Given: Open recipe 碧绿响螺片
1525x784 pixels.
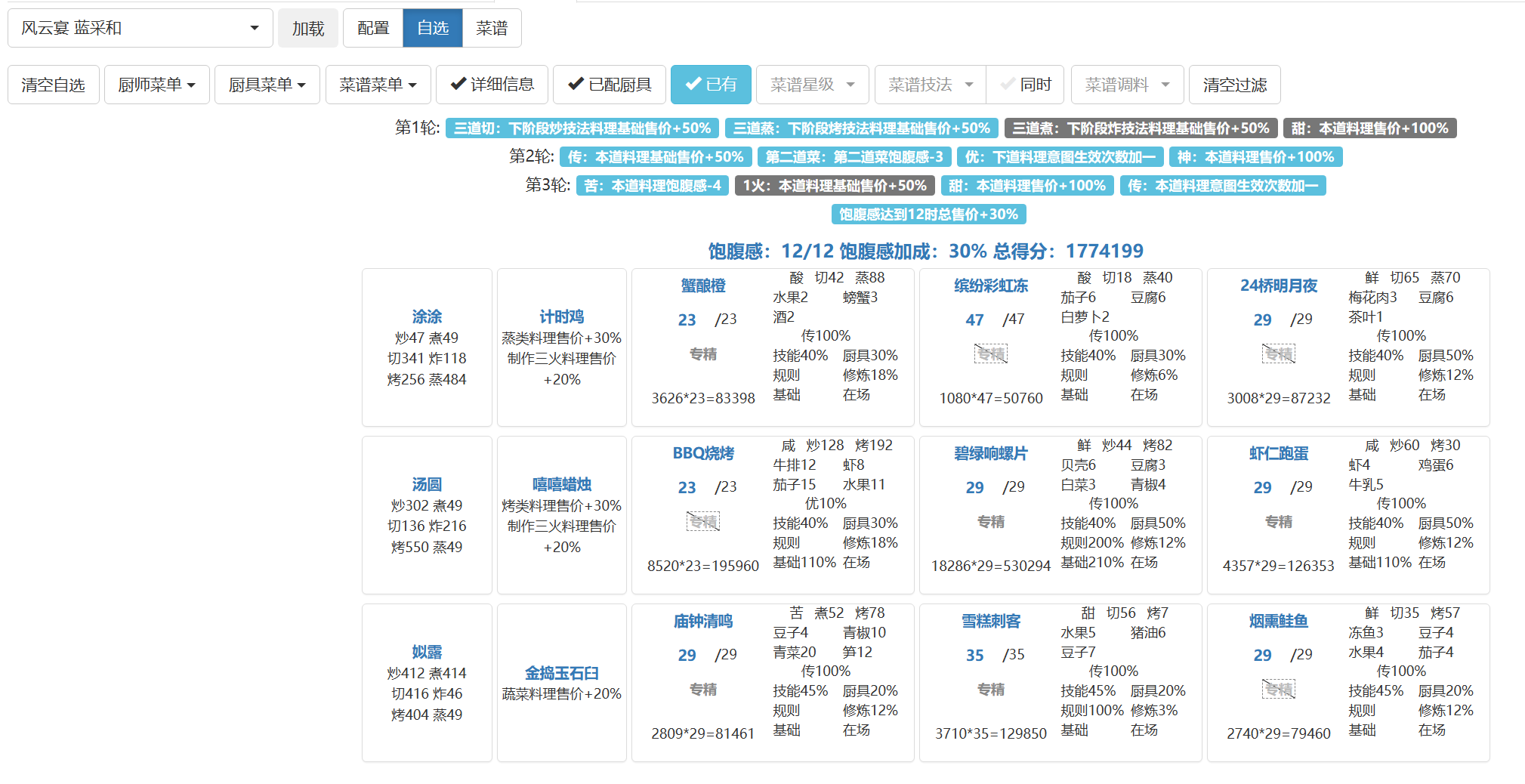Looking at the screenshot, I should (991, 453).
